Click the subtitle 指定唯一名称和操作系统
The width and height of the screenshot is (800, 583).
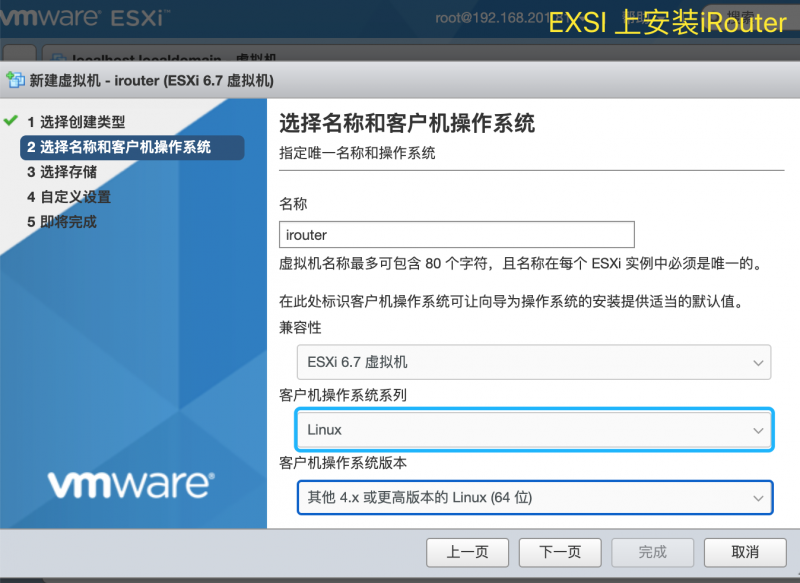tap(357, 153)
